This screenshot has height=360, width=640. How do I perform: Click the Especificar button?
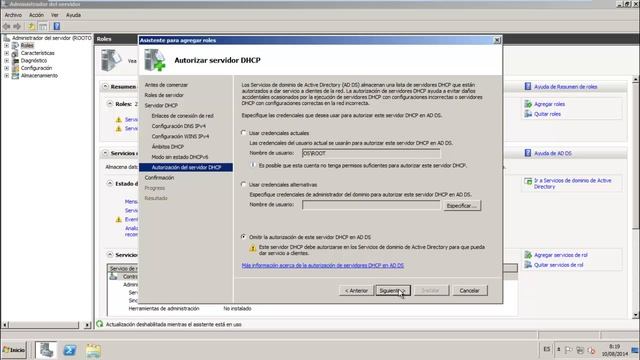(462, 205)
